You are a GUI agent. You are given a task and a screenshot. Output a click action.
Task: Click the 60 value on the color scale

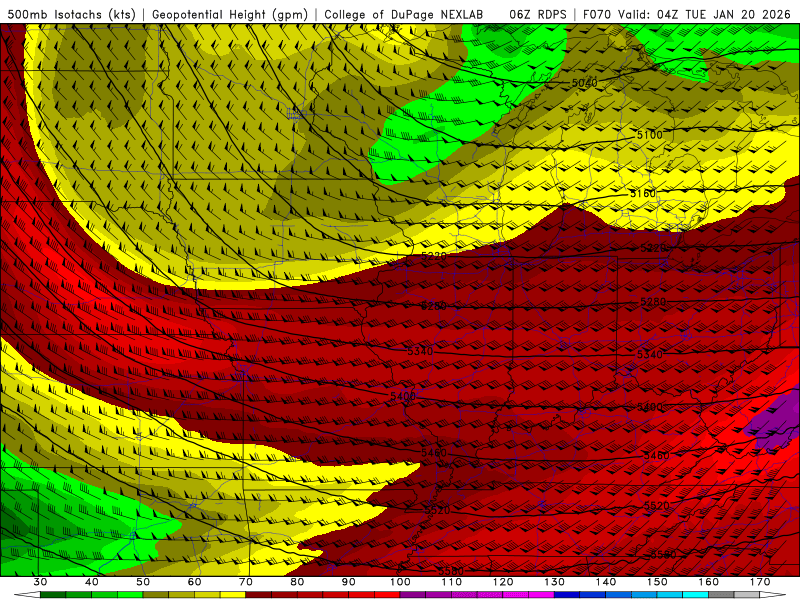(194, 582)
